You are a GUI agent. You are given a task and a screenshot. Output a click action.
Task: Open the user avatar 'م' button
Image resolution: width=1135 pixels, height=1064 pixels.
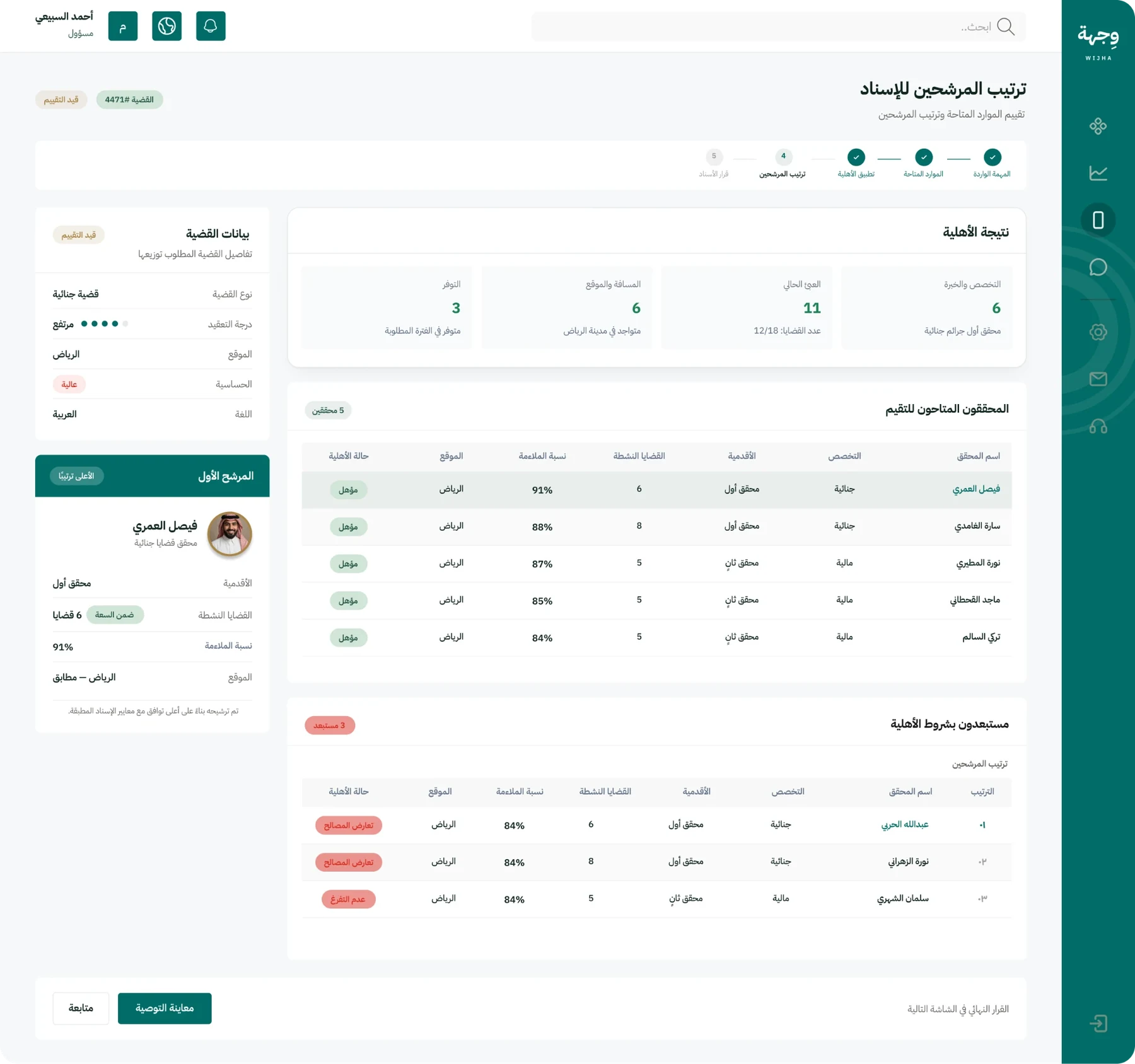(123, 26)
